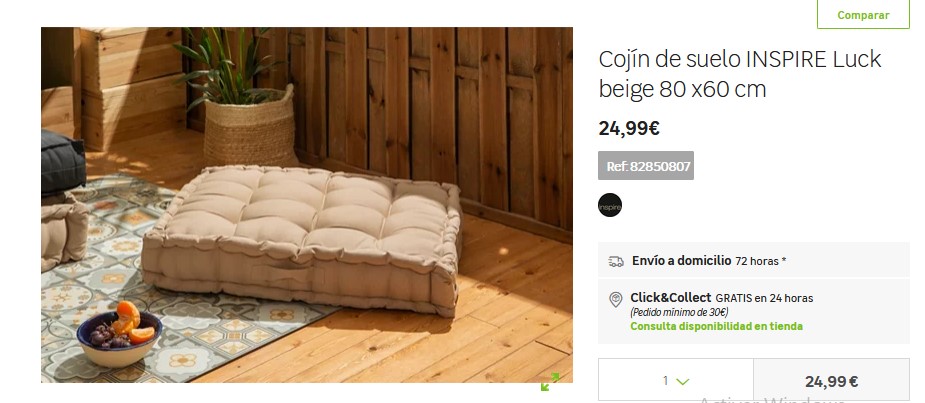The height and width of the screenshot is (403, 925).
Task: Open the Consulta disponibilidad en tienda link
Action: [716, 326]
